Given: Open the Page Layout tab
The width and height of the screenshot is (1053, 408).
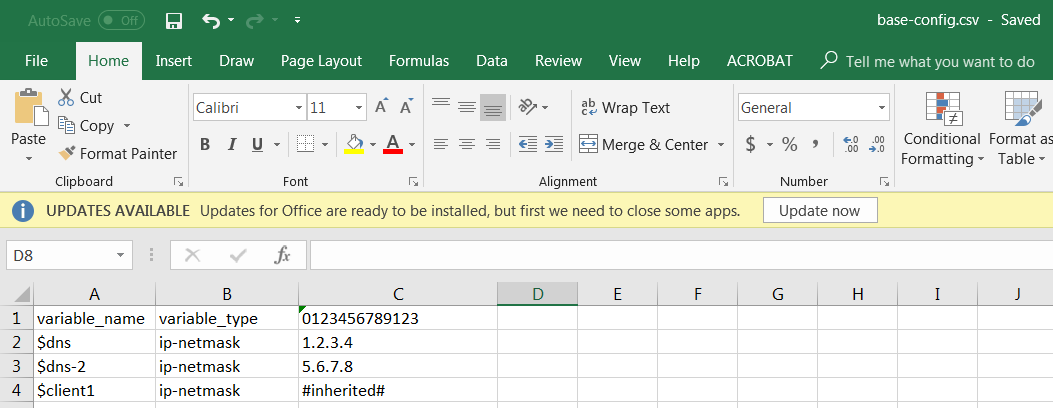Looking at the screenshot, I should pyautogui.click(x=321, y=61).
